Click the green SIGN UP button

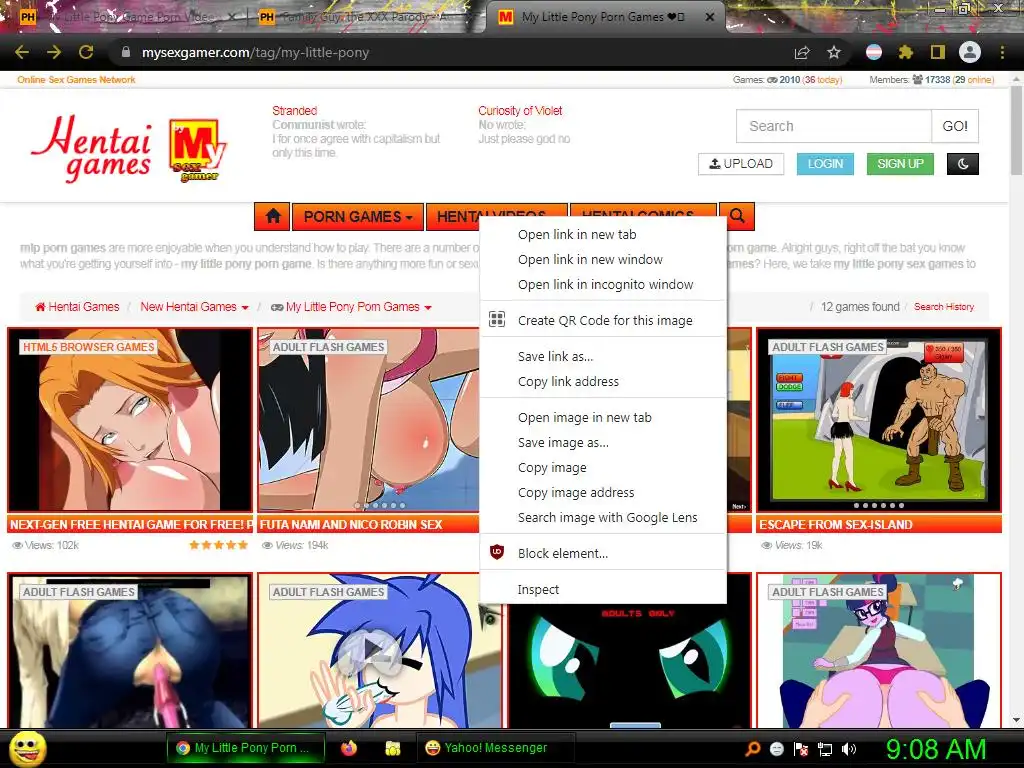coord(900,164)
